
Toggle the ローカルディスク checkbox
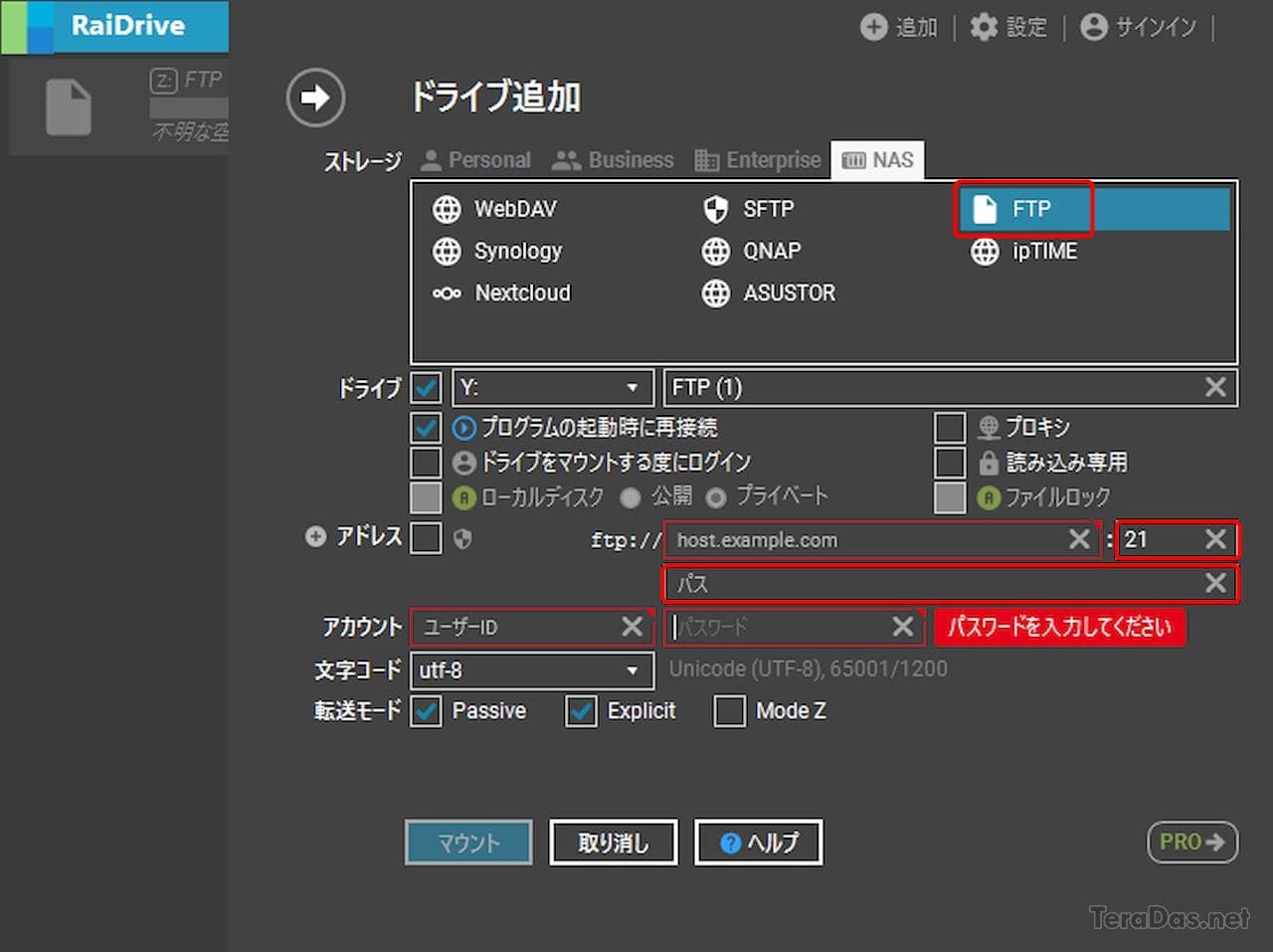[426, 497]
